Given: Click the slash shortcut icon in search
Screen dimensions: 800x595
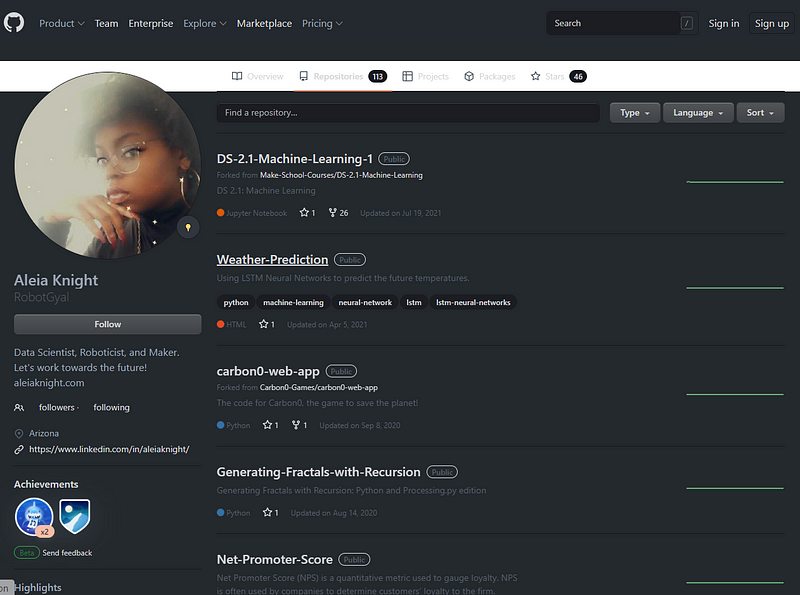Looking at the screenshot, I should (x=687, y=23).
